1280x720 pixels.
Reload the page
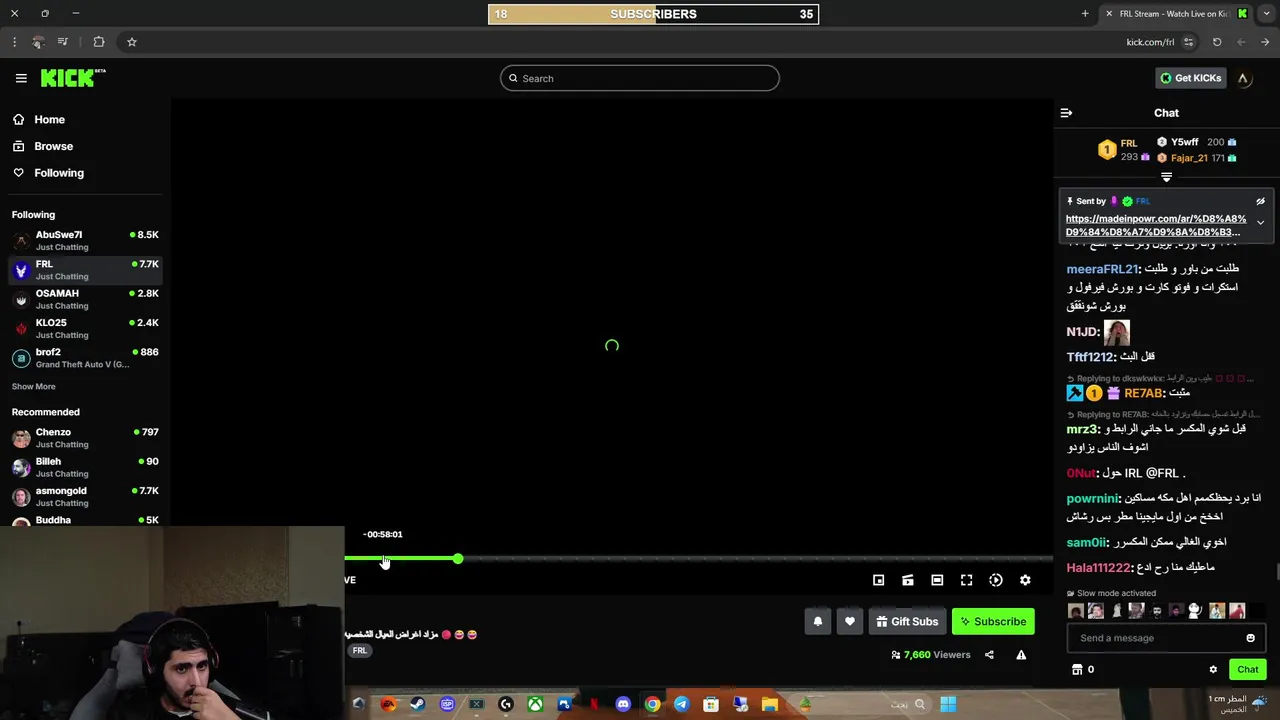point(1217,42)
